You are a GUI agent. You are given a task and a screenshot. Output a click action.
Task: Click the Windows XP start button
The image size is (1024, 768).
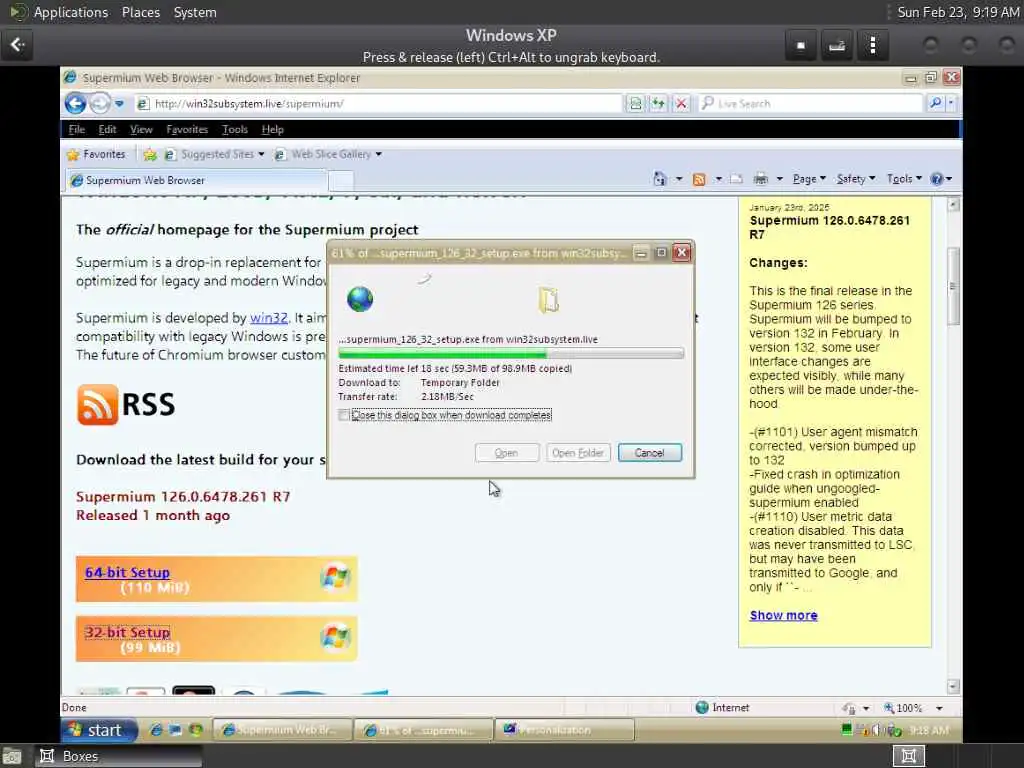click(99, 730)
